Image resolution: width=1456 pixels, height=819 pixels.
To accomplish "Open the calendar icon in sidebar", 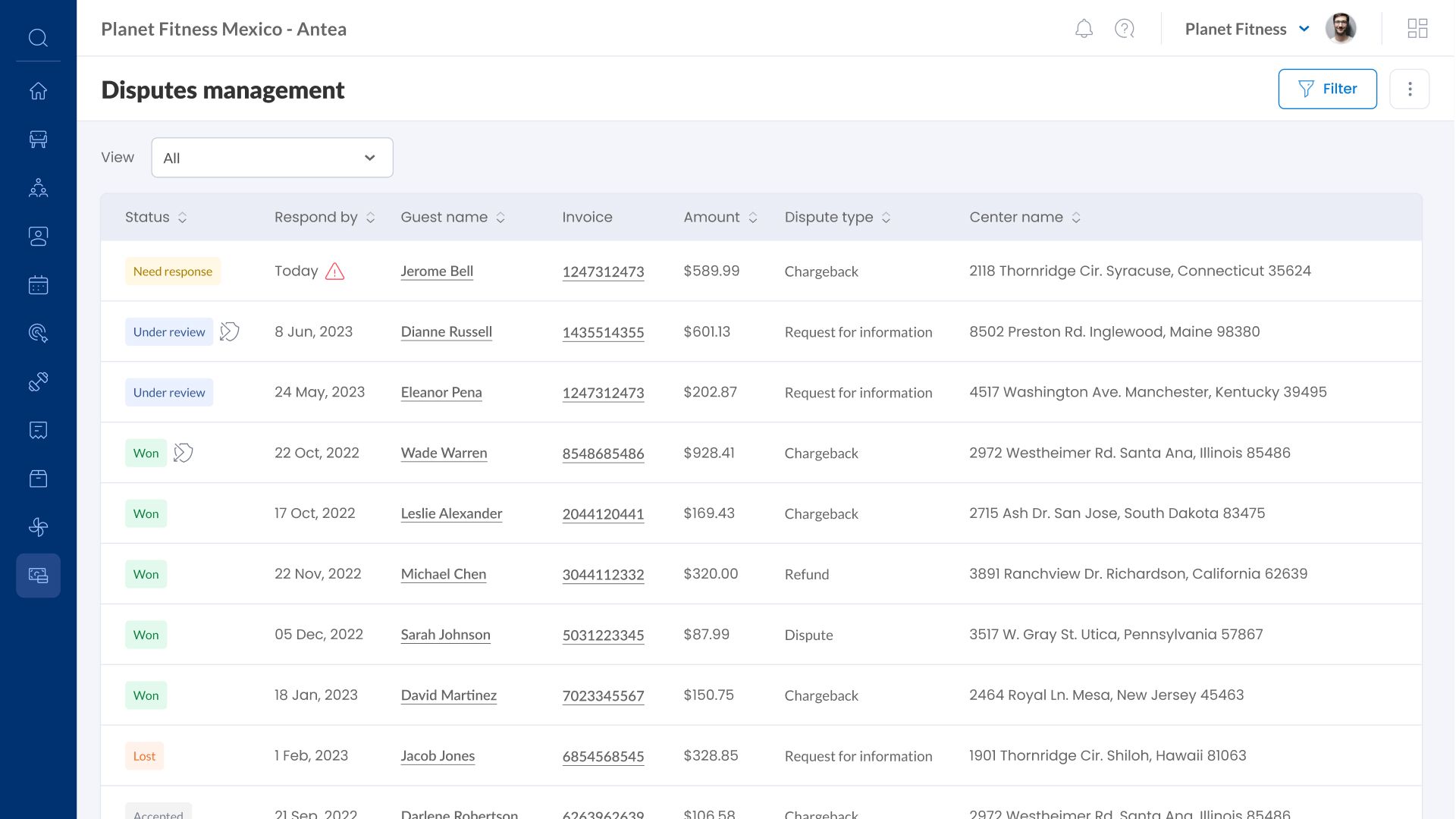I will [38, 285].
